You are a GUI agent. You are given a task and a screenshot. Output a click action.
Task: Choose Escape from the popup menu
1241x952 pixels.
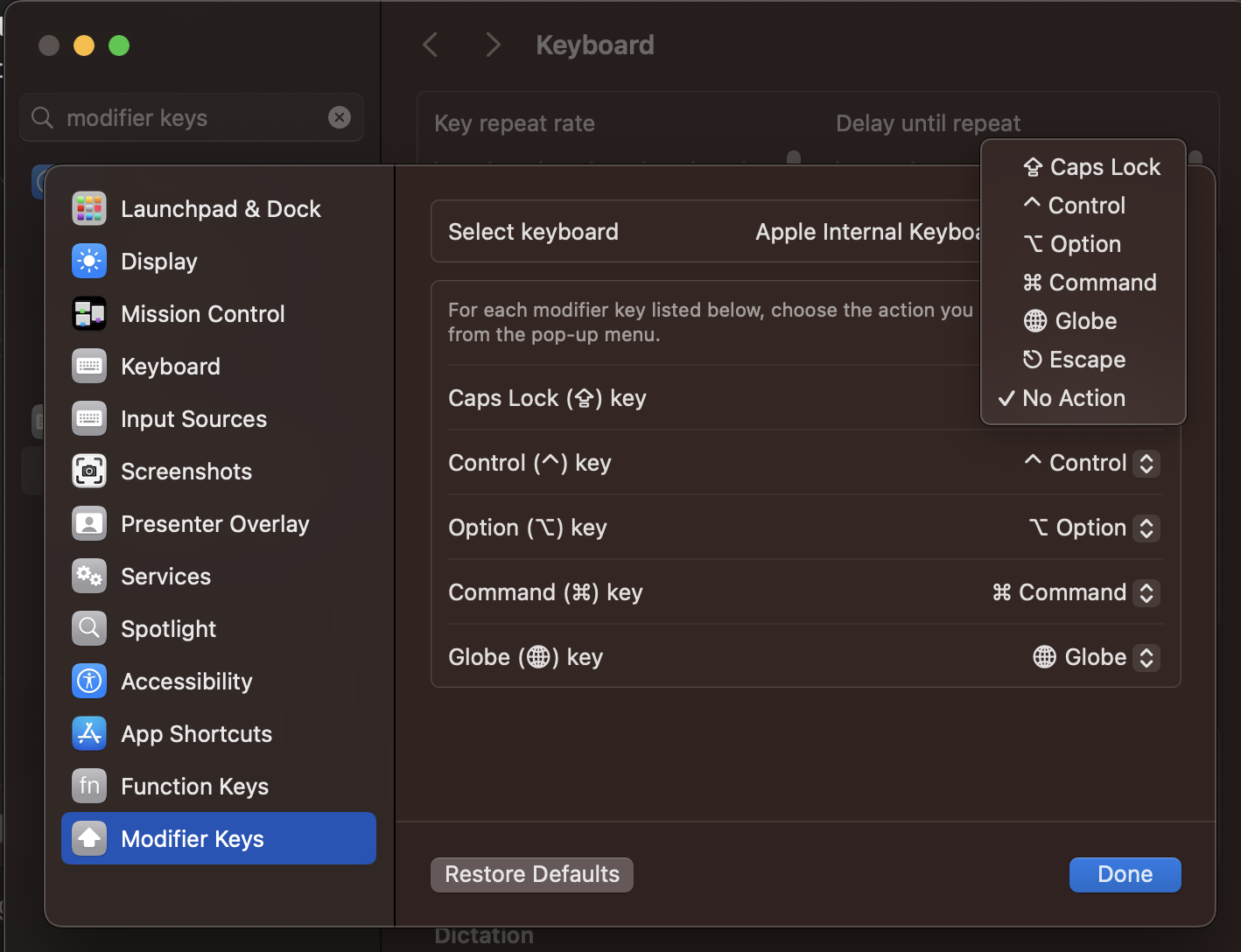1086,359
